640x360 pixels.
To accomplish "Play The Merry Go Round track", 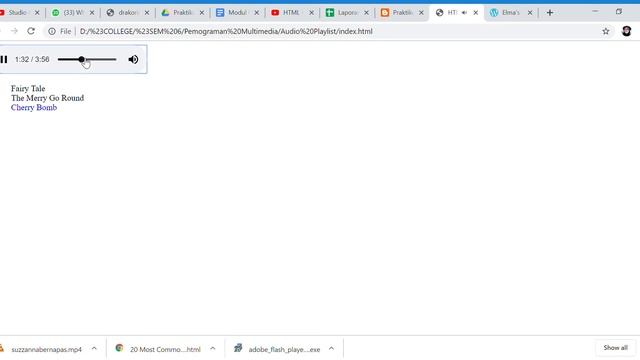I will (x=47, y=98).
